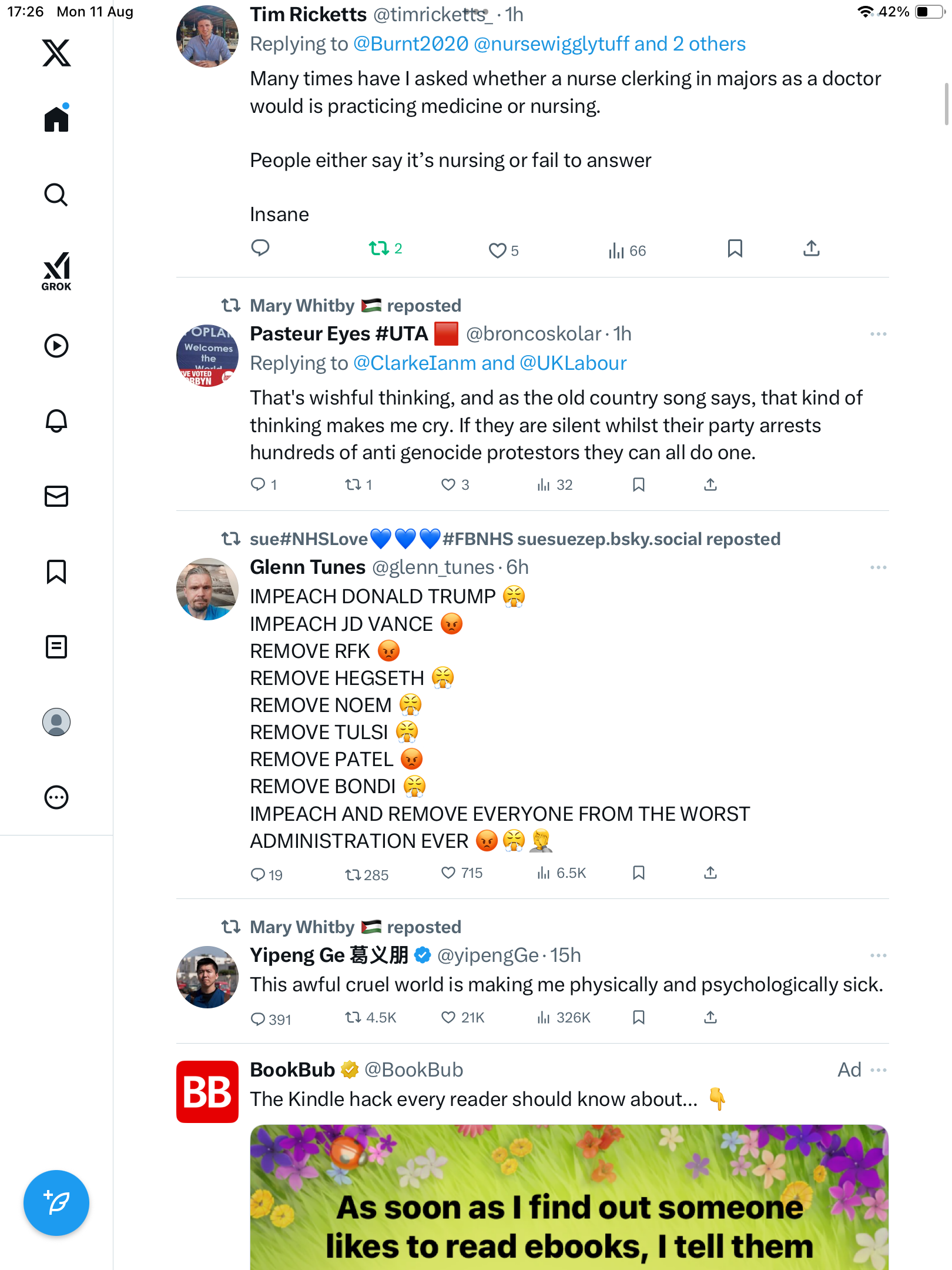Like Yipeng Ge's post
This screenshot has width=952, height=1270.
448,1018
